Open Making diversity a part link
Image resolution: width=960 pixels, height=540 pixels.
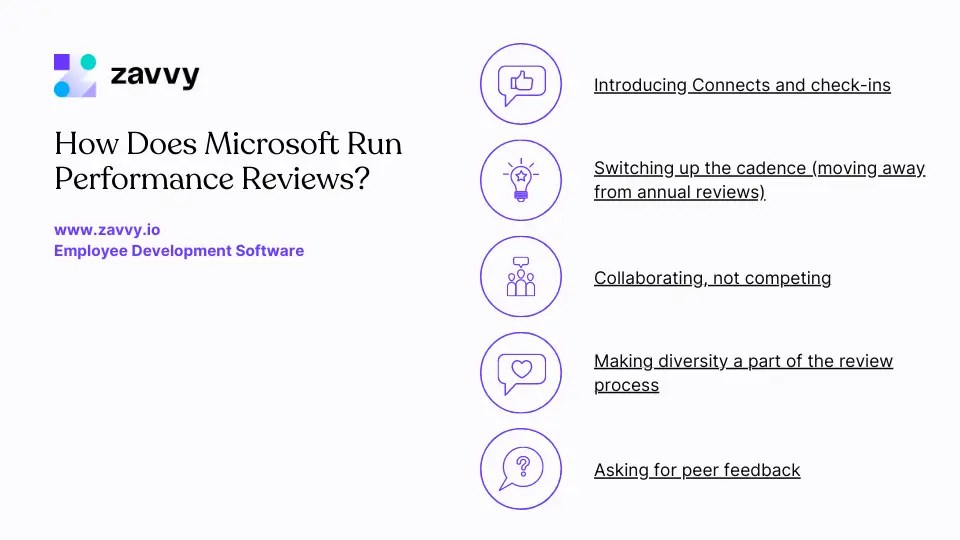point(743,373)
